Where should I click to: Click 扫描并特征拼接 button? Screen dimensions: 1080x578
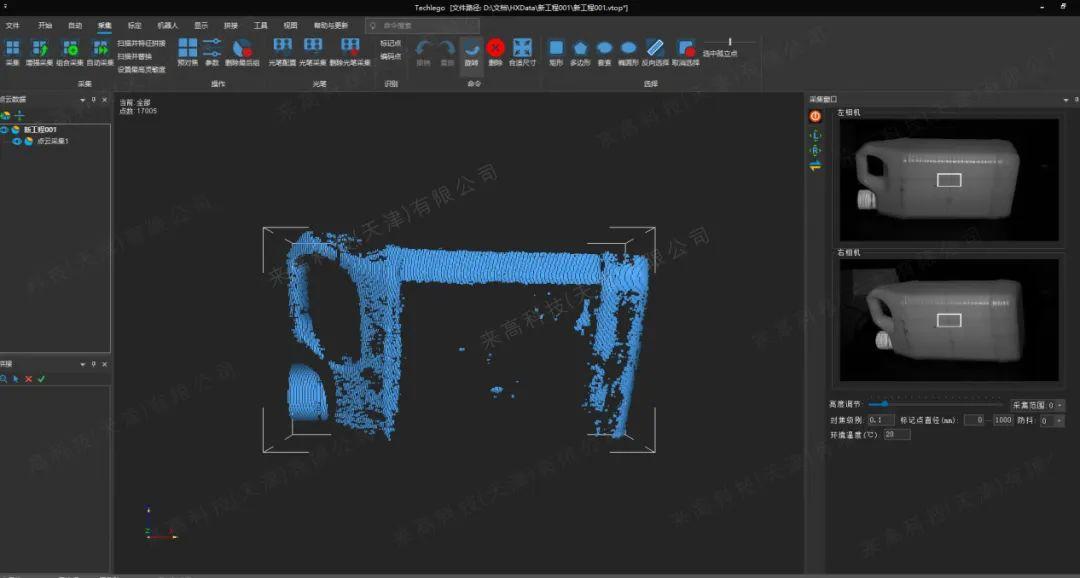tap(141, 43)
